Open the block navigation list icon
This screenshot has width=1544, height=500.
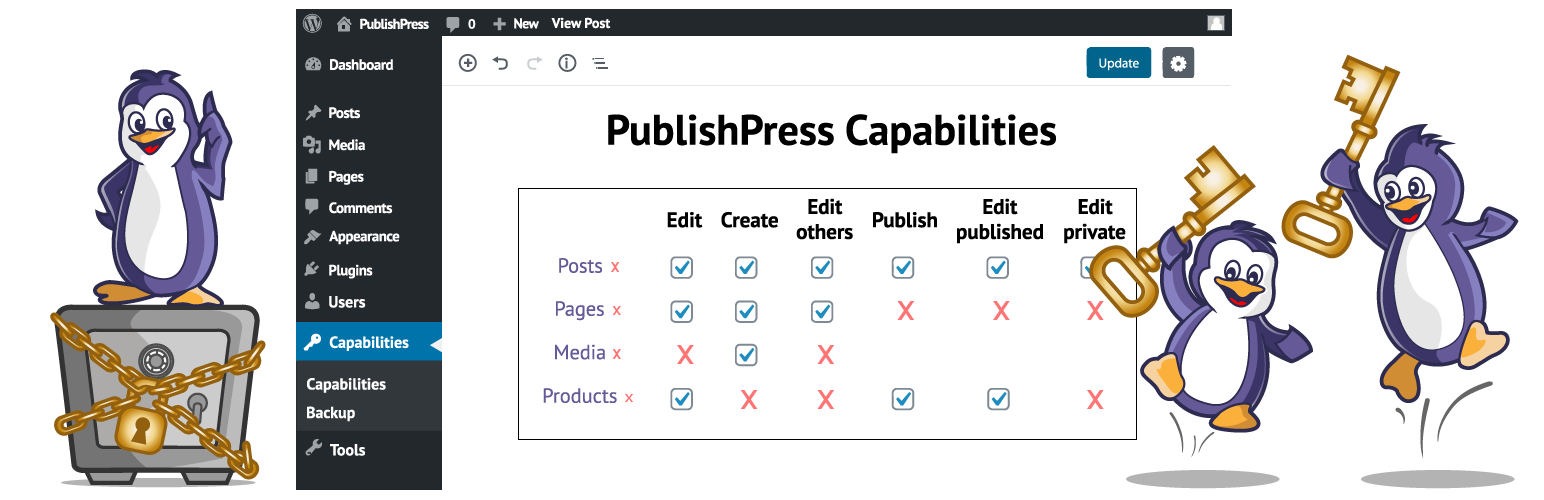coord(600,64)
